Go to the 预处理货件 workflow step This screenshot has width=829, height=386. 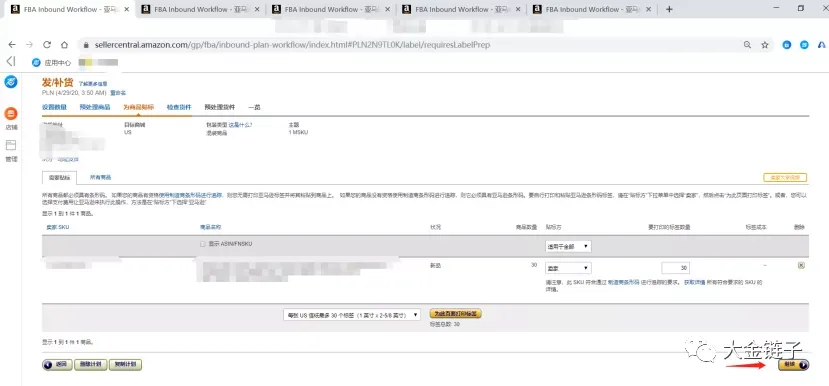pyautogui.click(x=220, y=107)
